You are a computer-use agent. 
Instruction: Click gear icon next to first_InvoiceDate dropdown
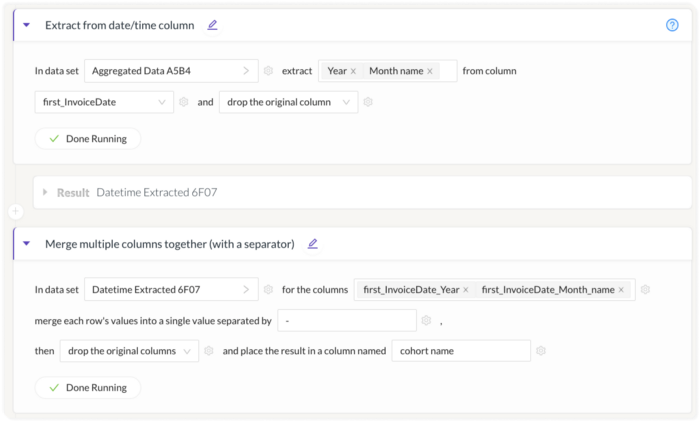183,102
